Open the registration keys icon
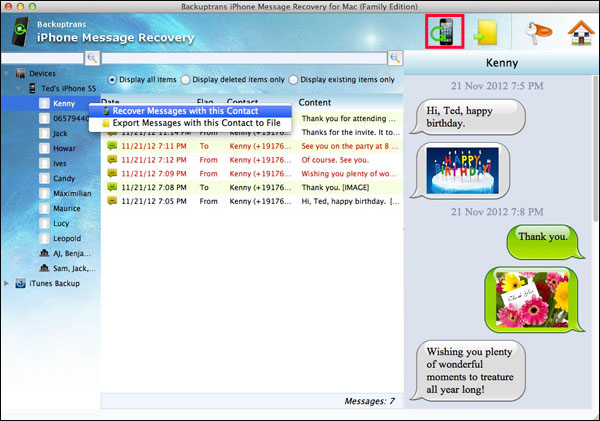The image size is (600, 421). [x=539, y=32]
